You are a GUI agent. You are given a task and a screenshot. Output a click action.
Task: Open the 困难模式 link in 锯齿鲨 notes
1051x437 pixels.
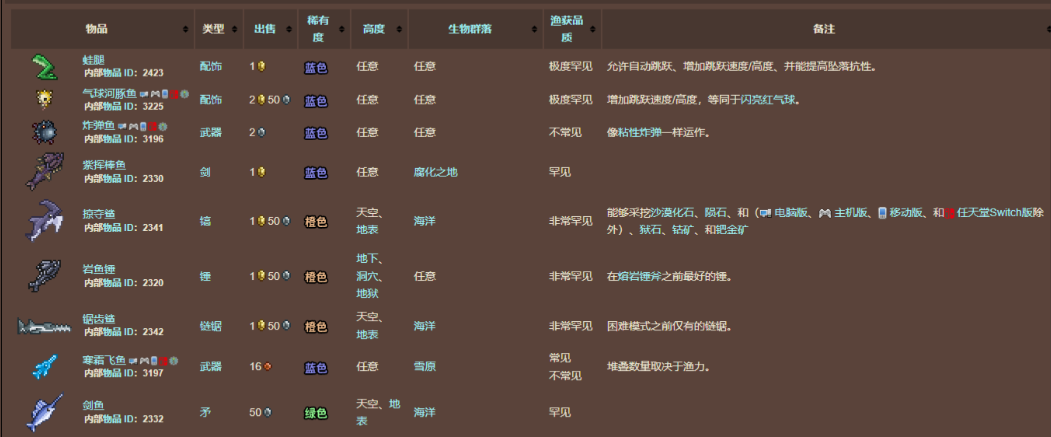629,326
